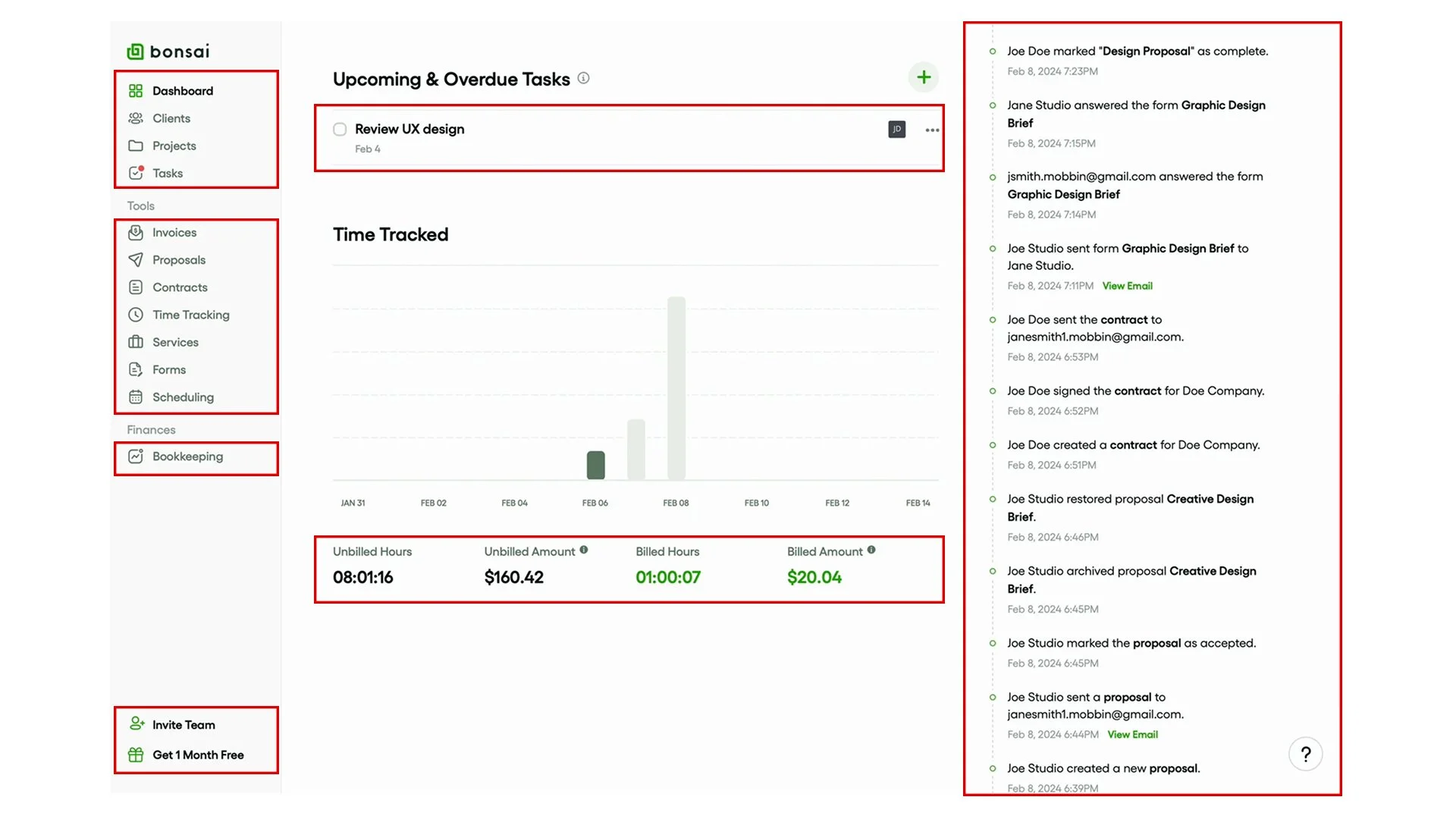Select Tasks in the sidebar
1456x819 pixels.
pyautogui.click(x=167, y=174)
